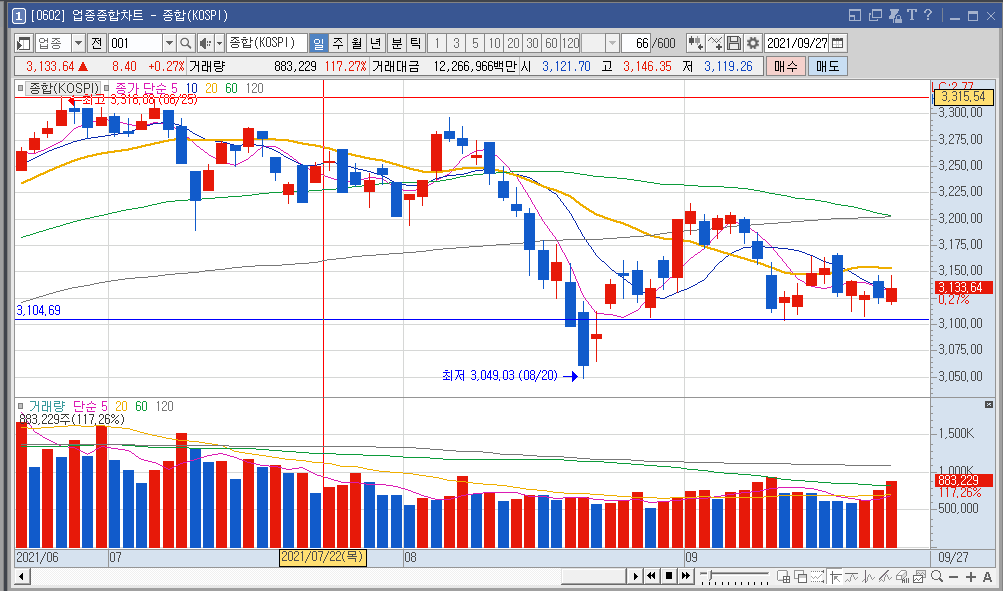The image size is (1003, 591).
Task: Click the 001 code input field
Action: pyautogui.click(x=135, y=43)
